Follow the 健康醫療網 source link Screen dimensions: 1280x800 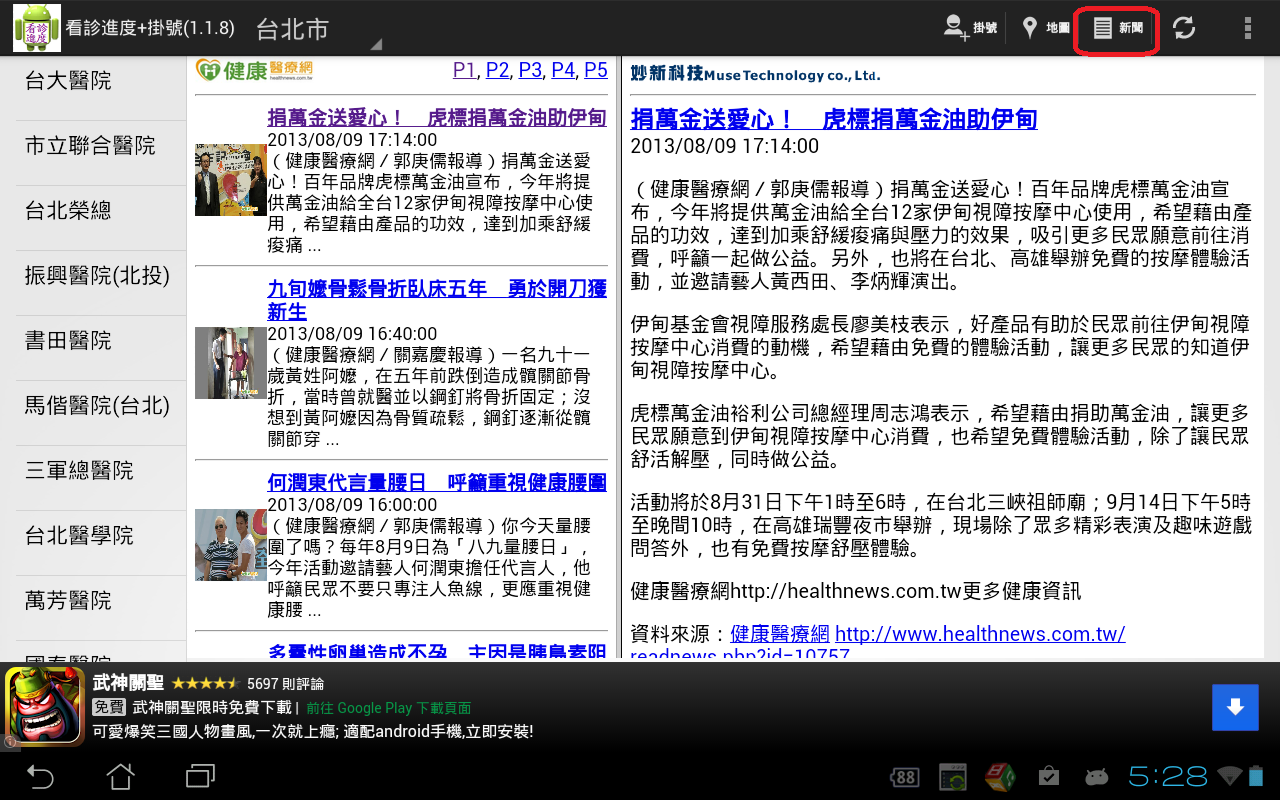(x=780, y=634)
